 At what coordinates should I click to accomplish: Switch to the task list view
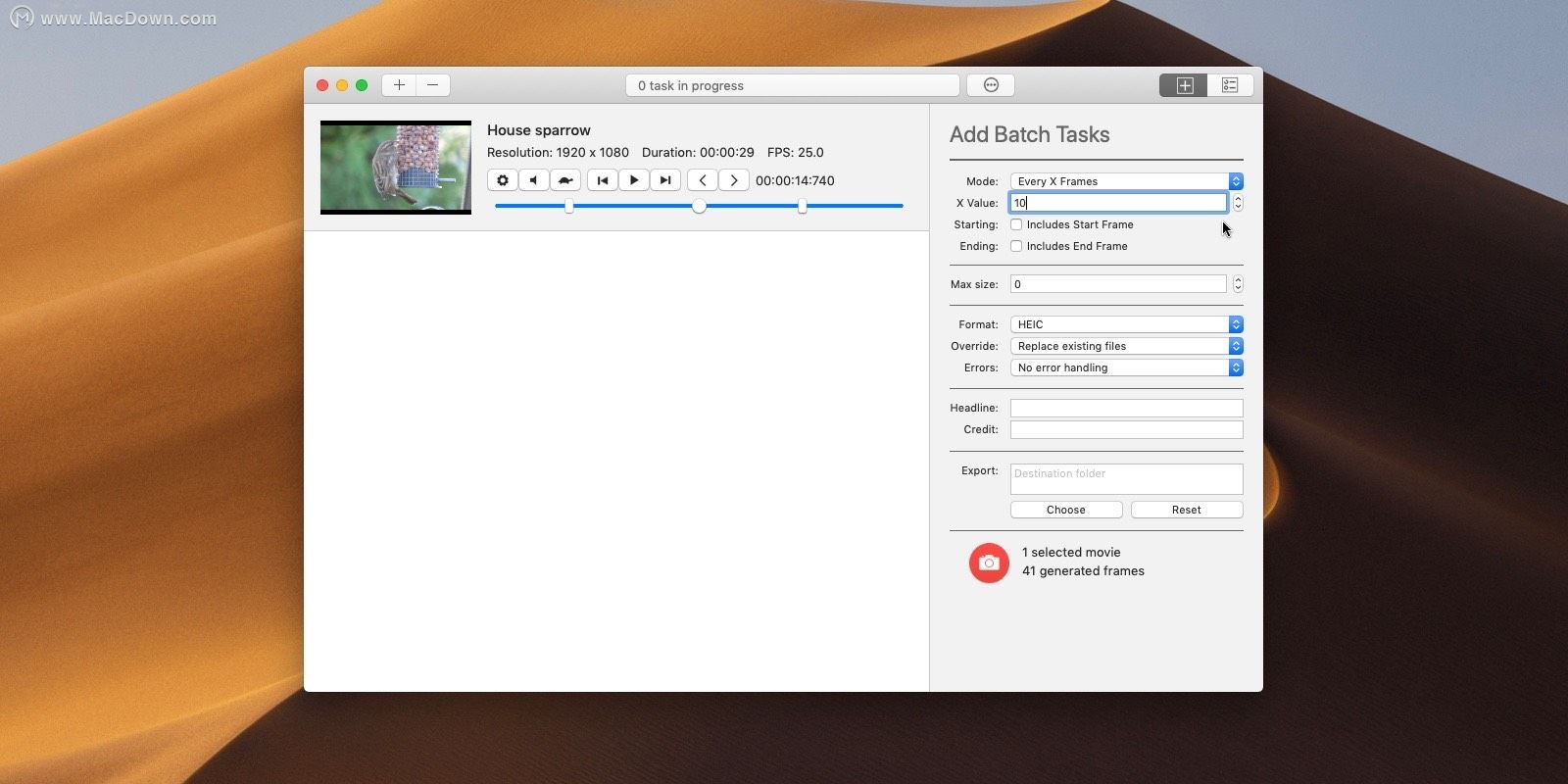point(1230,85)
